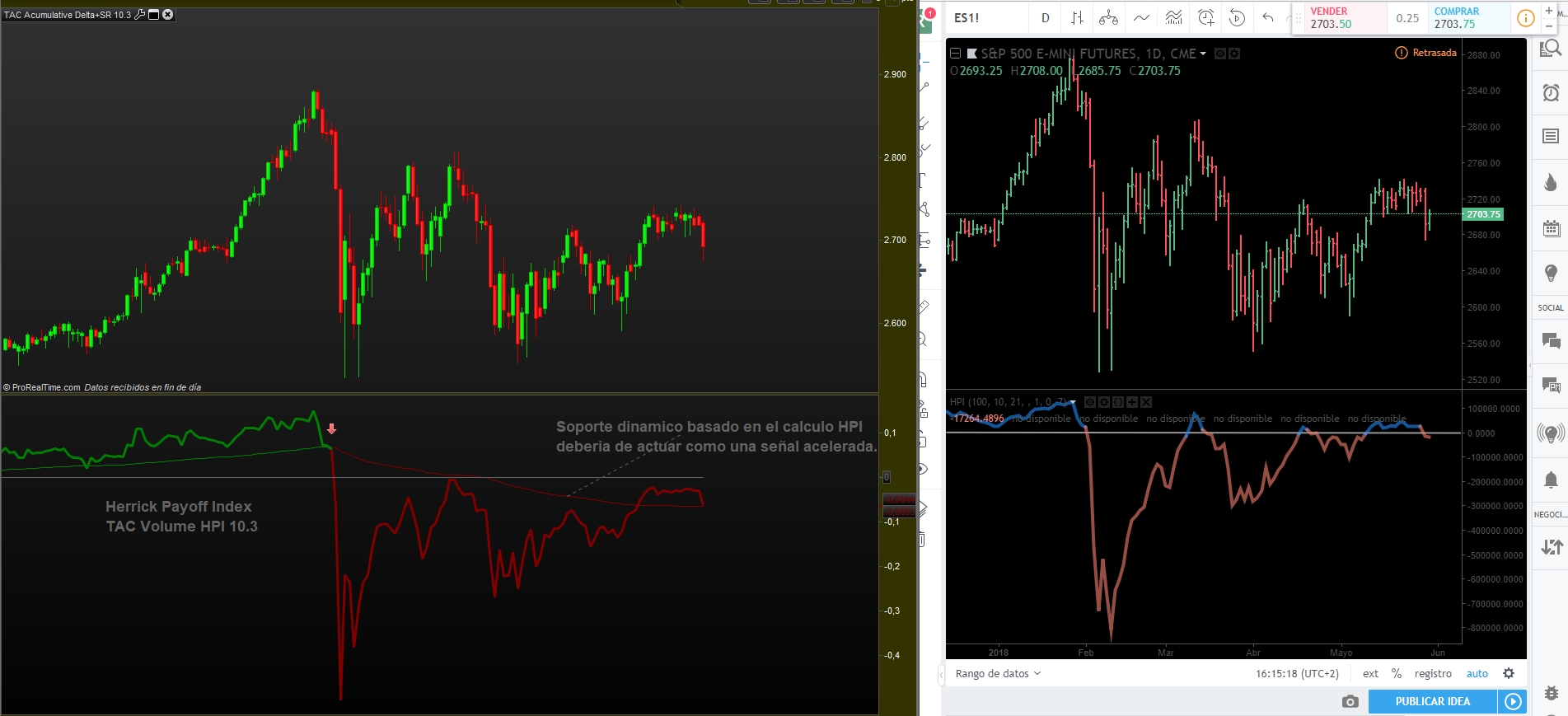Click the 2703.75 current price label on axis
1568x716 pixels.
[x=1483, y=214]
